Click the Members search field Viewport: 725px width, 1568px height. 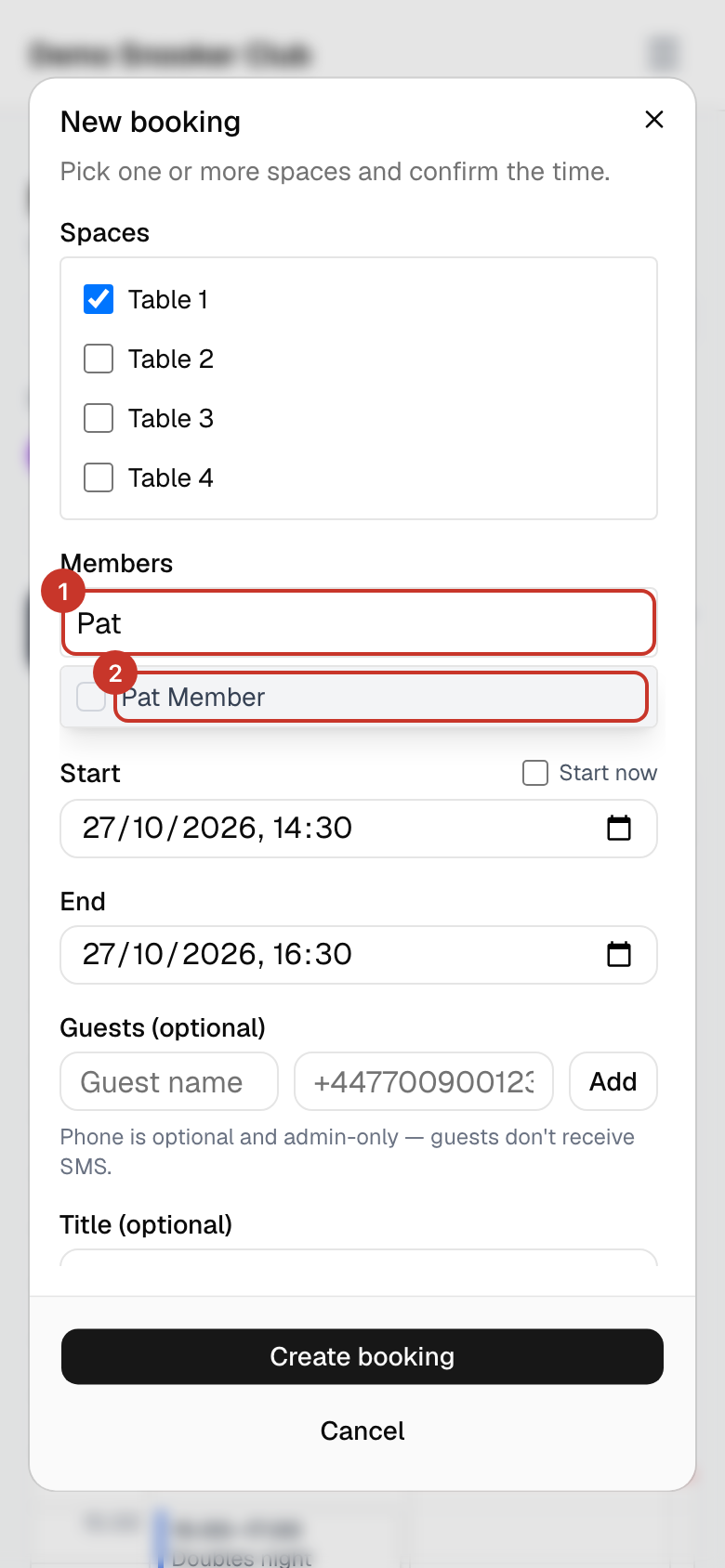coord(359,622)
